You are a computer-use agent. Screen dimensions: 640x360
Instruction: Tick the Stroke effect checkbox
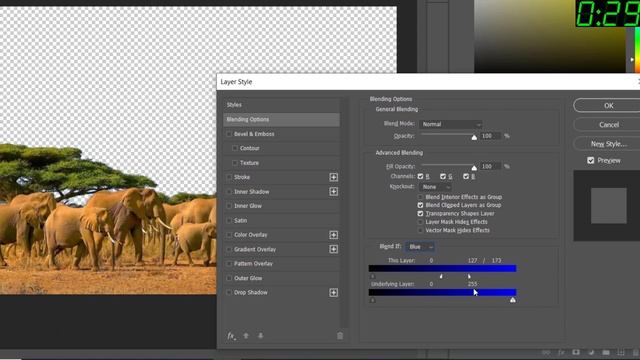(x=229, y=177)
